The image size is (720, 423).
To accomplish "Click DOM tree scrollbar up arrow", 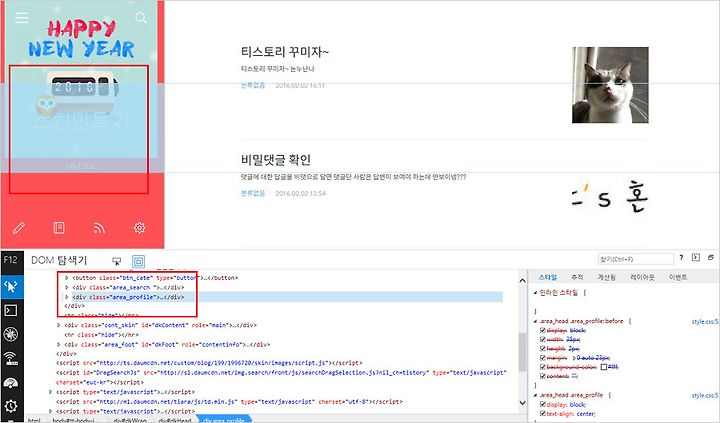I will 523,280.
